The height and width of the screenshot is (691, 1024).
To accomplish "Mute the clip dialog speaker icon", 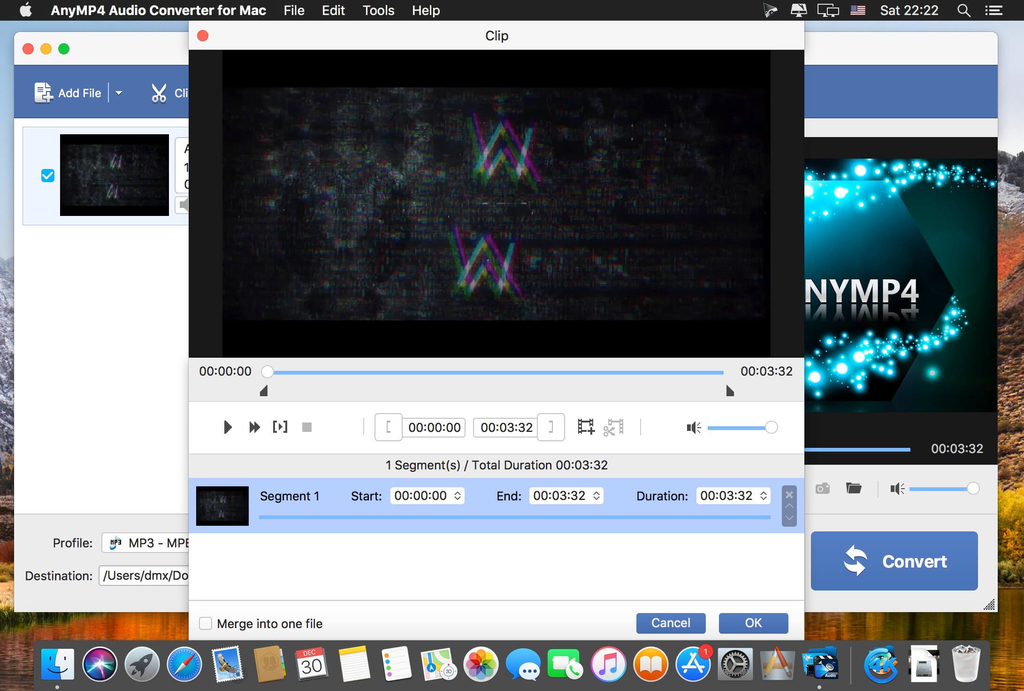I will (x=694, y=428).
